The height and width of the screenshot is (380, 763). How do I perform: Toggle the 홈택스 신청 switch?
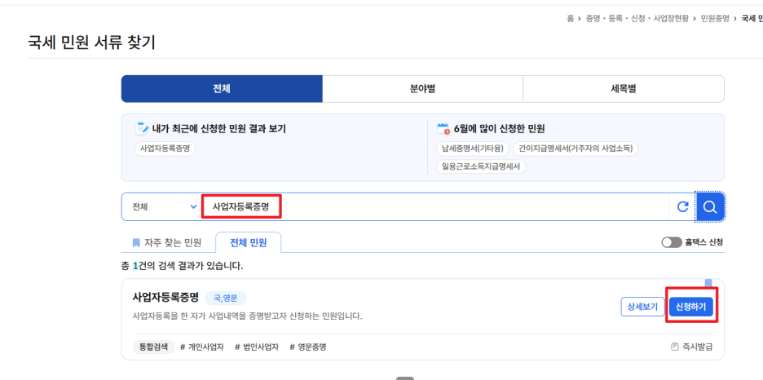tap(672, 242)
